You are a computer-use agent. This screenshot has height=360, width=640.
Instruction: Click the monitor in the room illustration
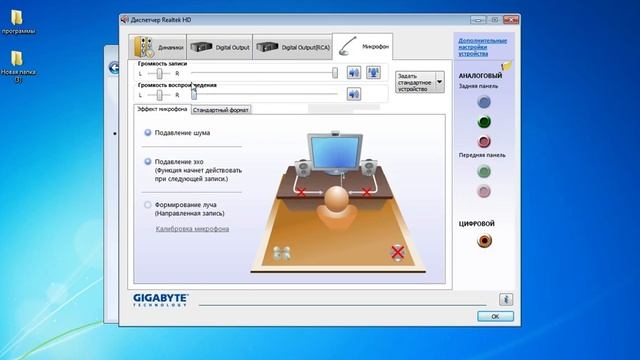pos(335,153)
